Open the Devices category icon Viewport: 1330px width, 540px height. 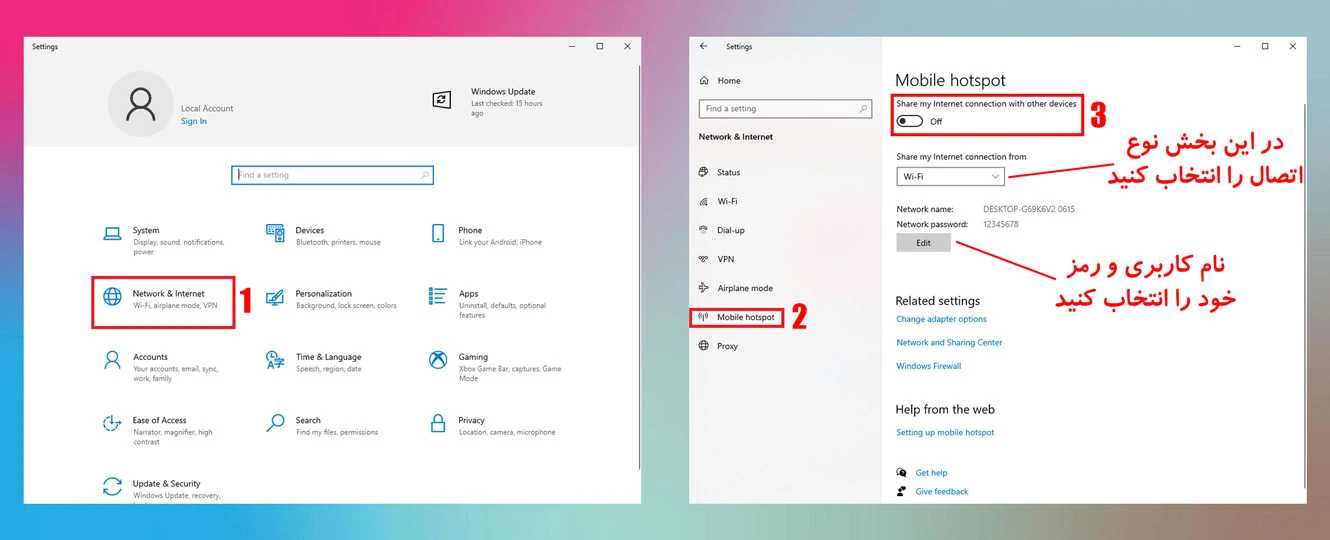(275, 233)
